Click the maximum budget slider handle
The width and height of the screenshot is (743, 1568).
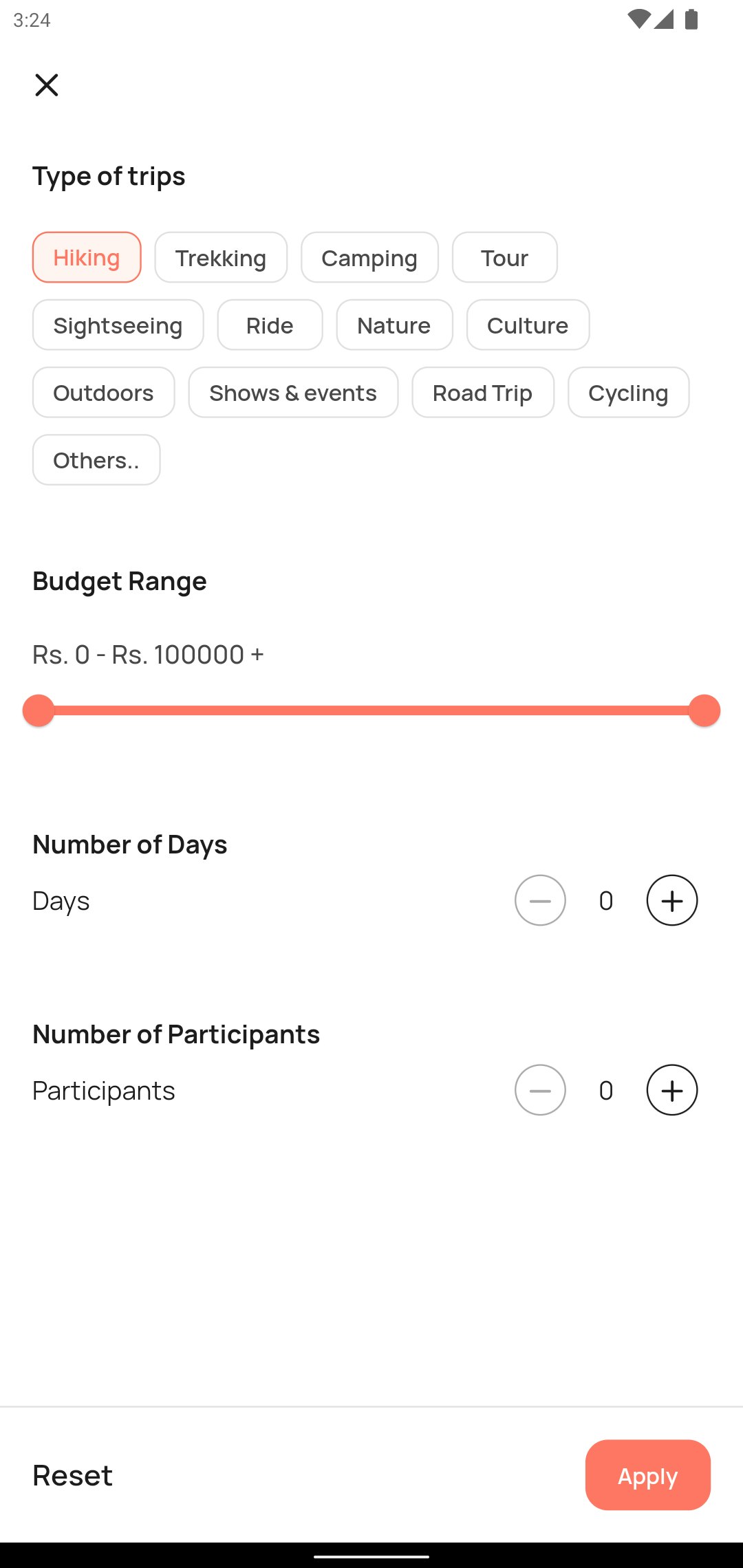click(x=704, y=710)
